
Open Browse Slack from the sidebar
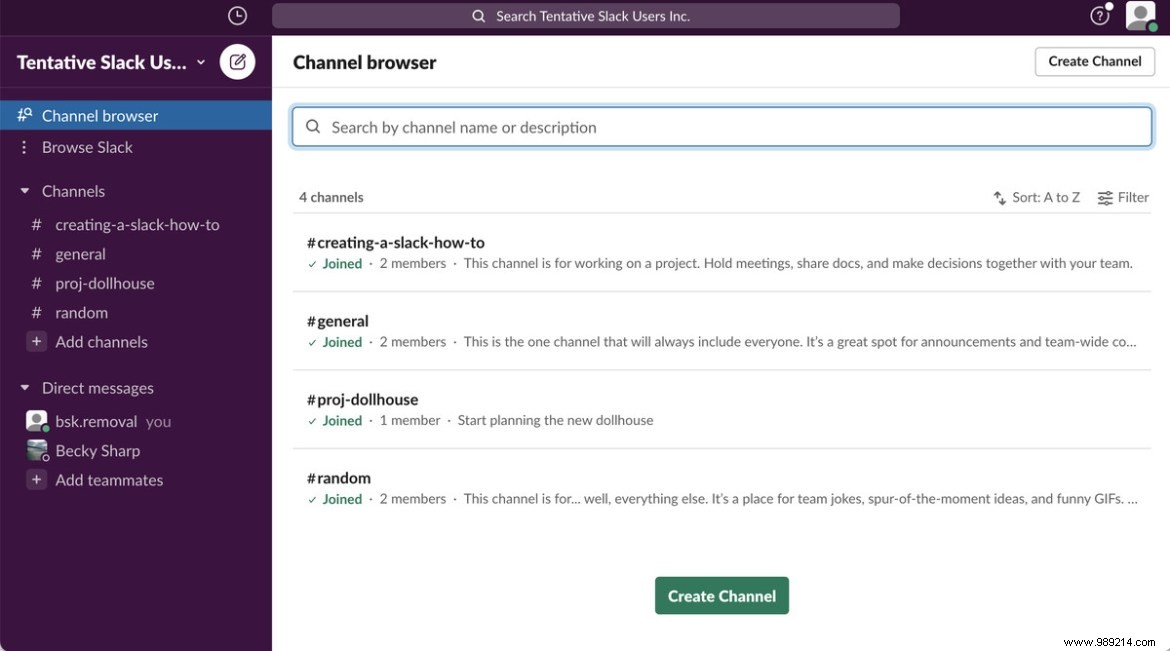pos(87,147)
